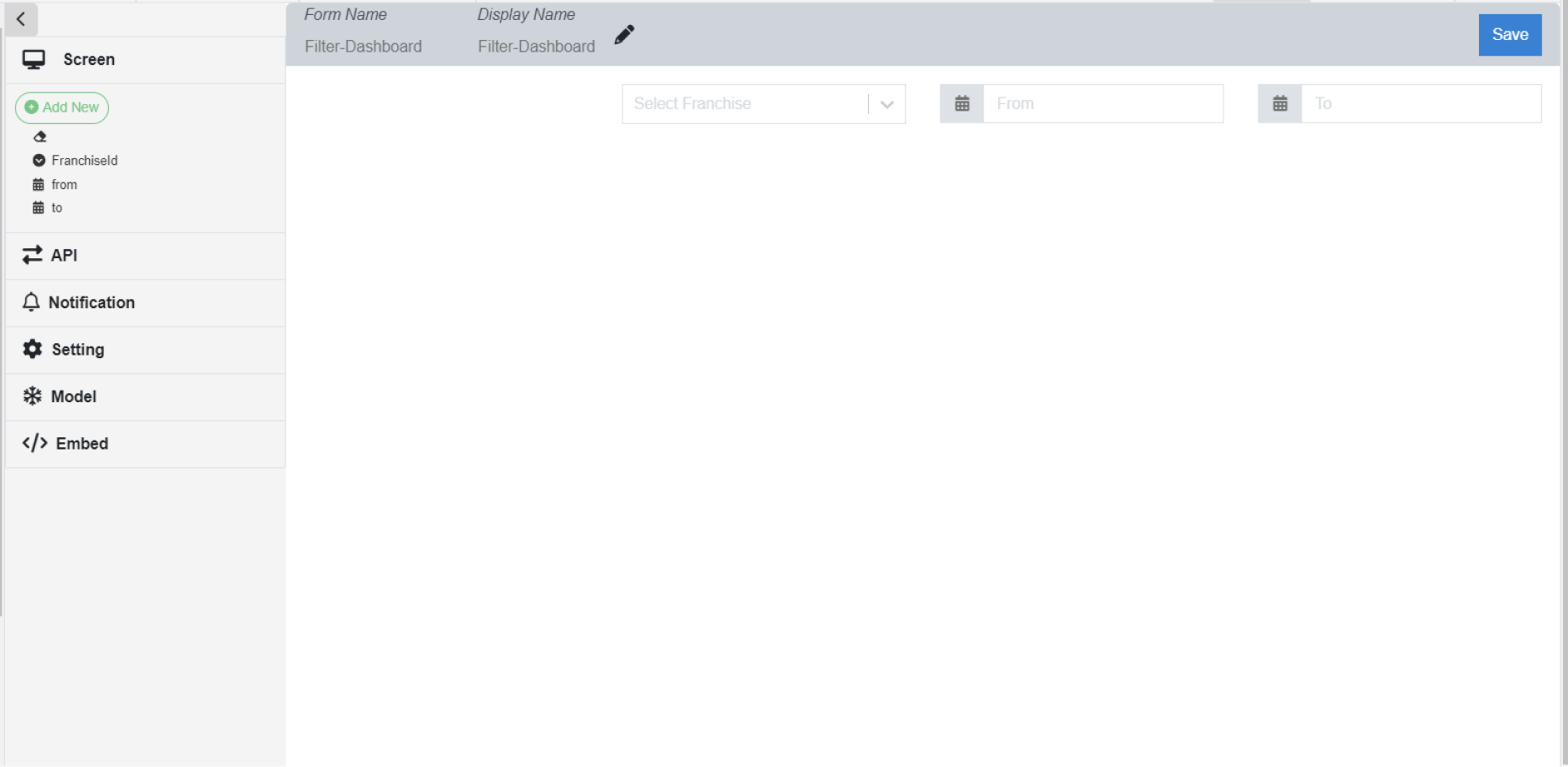Screen dimensions: 1568x767
Task: Click the gear icon beside Setting
Action: (x=32, y=350)
